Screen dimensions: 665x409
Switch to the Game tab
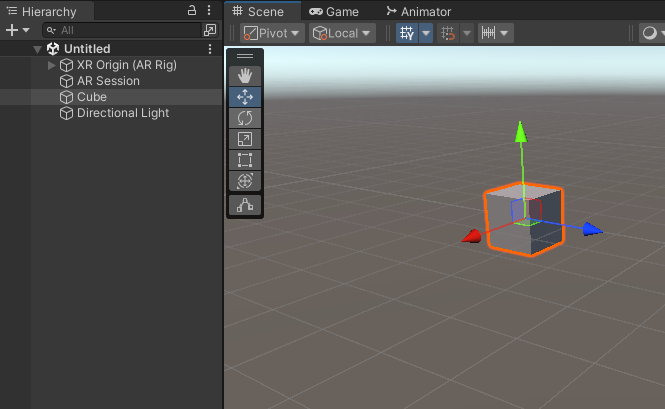pyautogui.click(x=334, y=12)
